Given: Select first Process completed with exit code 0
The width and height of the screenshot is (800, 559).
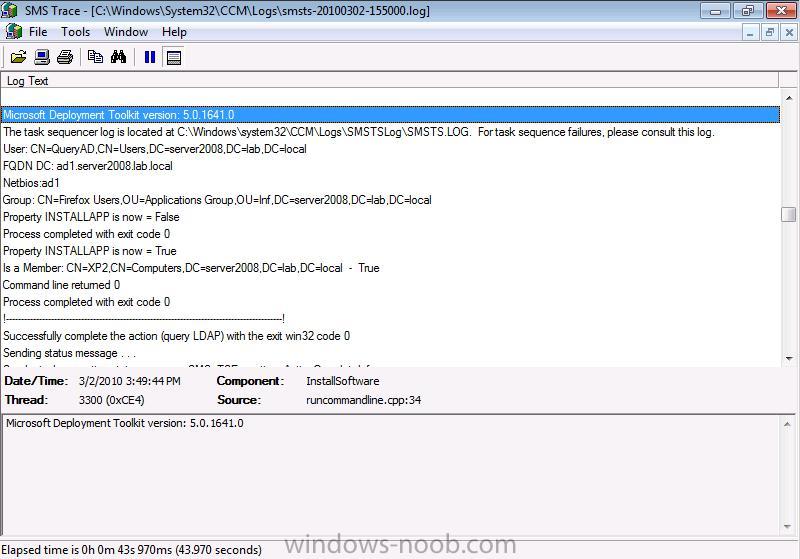Looking at the screenshot, I should pyautogui.click(x=391, y=234).
